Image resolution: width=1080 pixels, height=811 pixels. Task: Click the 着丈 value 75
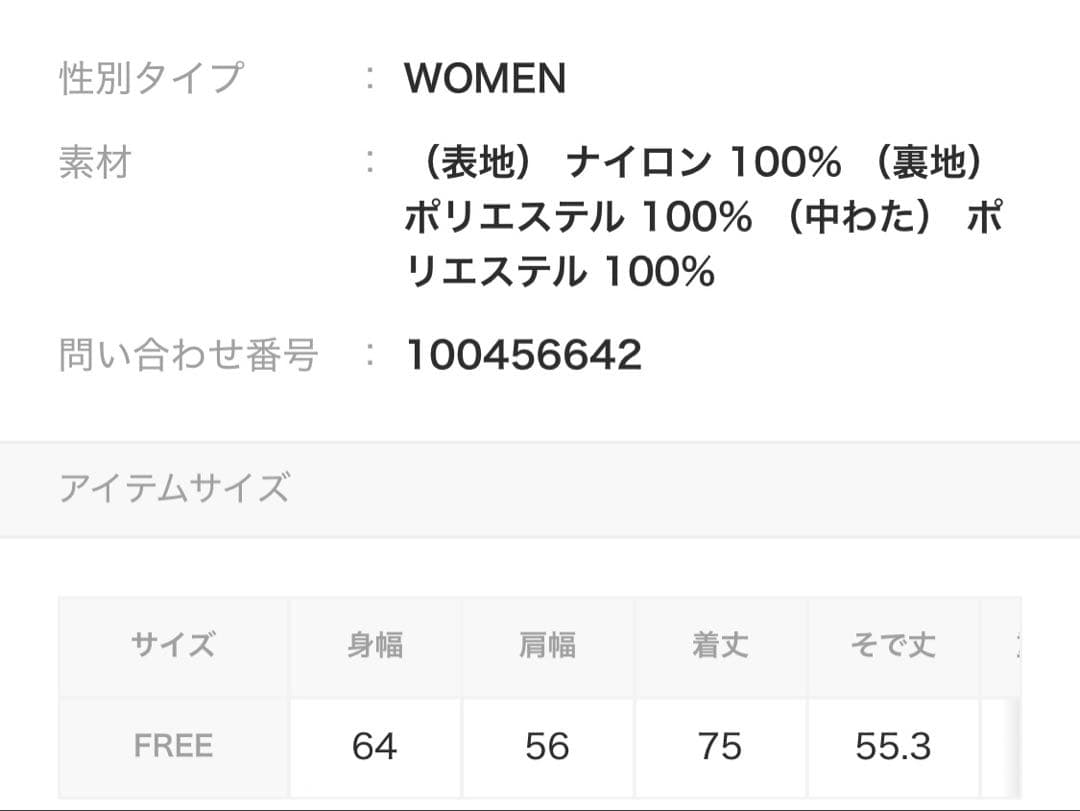click(720, 746)
